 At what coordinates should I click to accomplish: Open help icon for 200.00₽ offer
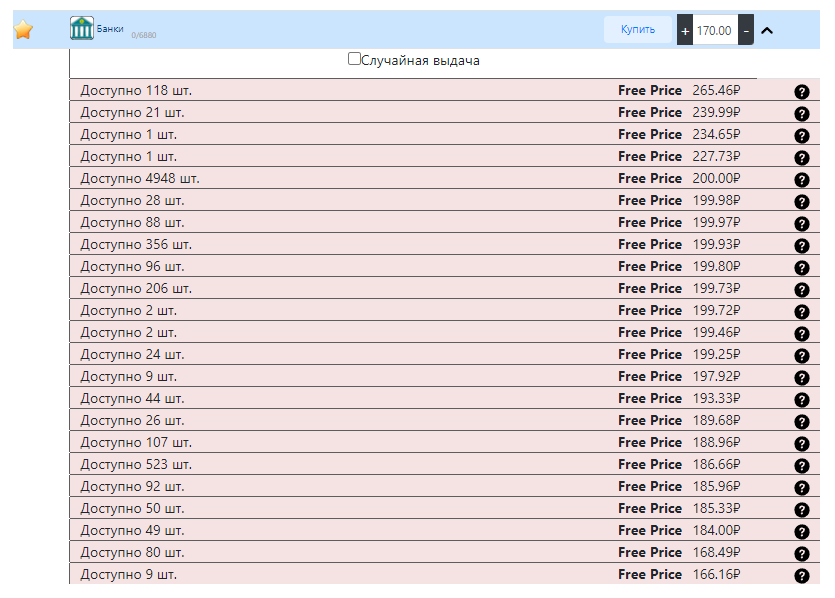tap(801, 179)
